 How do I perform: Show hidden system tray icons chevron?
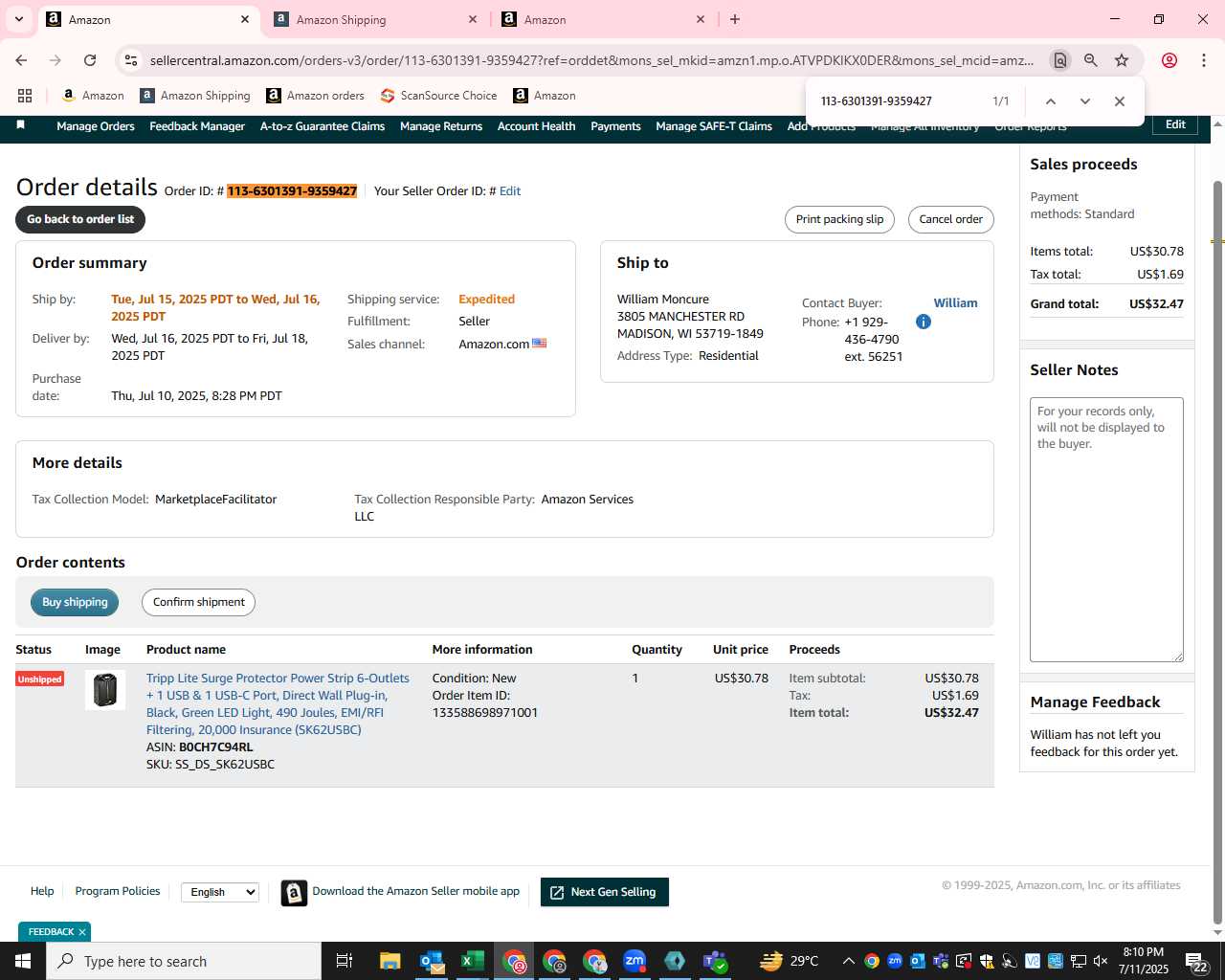click(848, 961)
